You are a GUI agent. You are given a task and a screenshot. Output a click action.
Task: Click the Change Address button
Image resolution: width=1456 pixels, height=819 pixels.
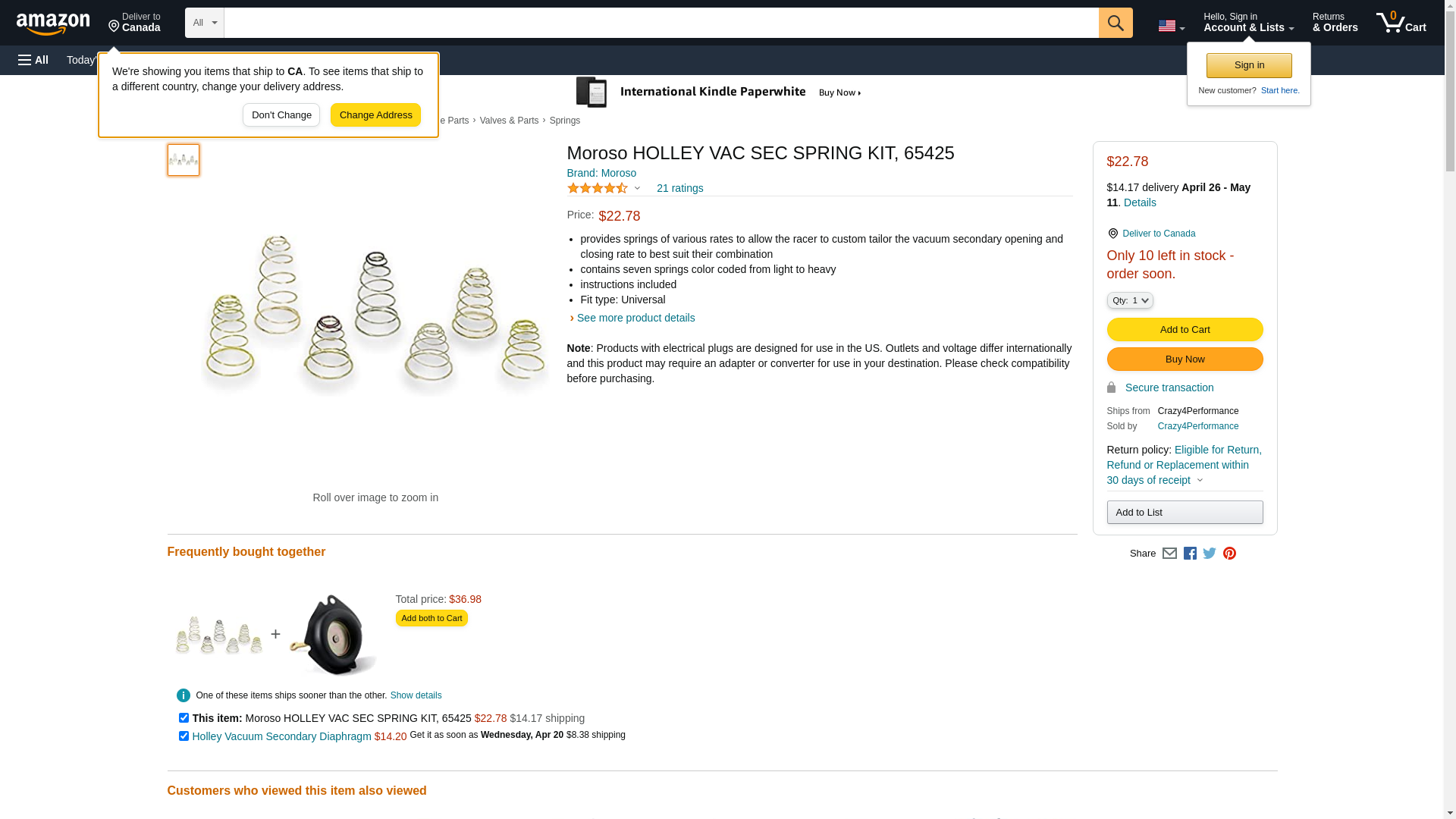pos(375,115)
